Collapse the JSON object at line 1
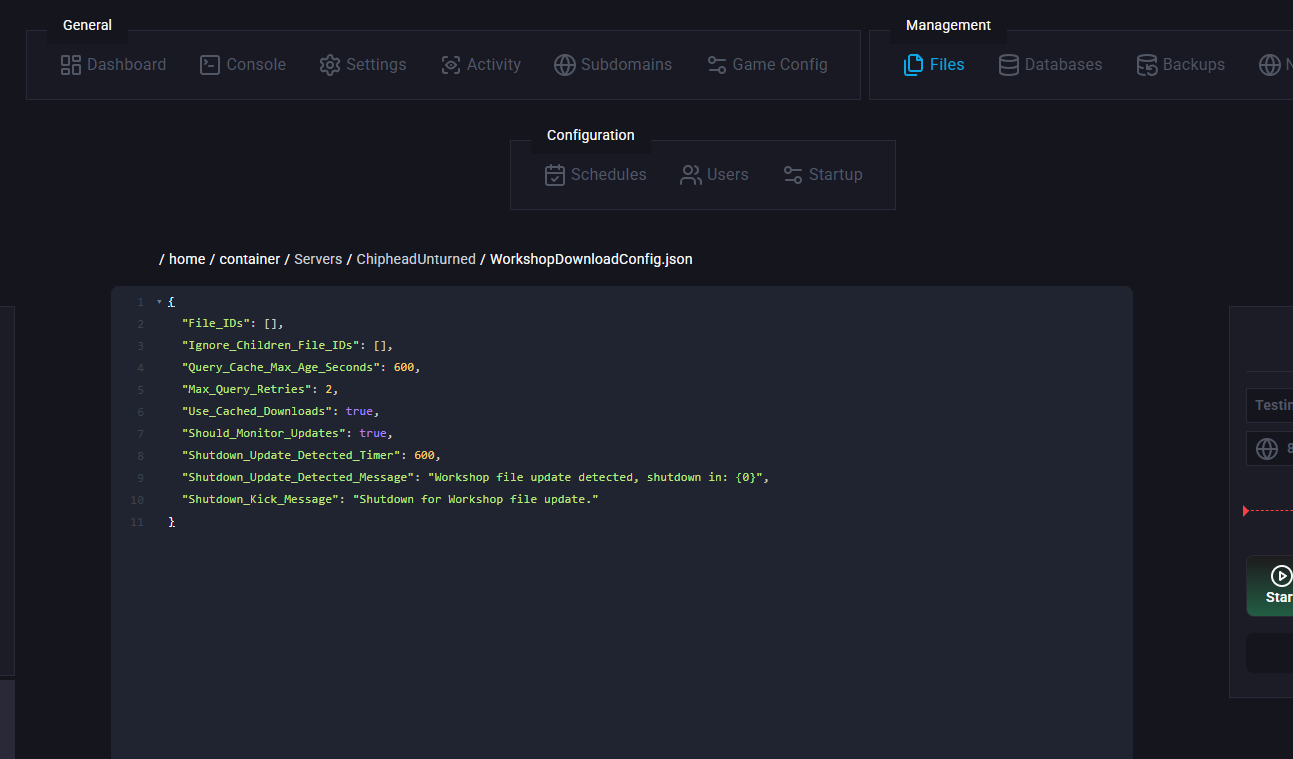 159,302
